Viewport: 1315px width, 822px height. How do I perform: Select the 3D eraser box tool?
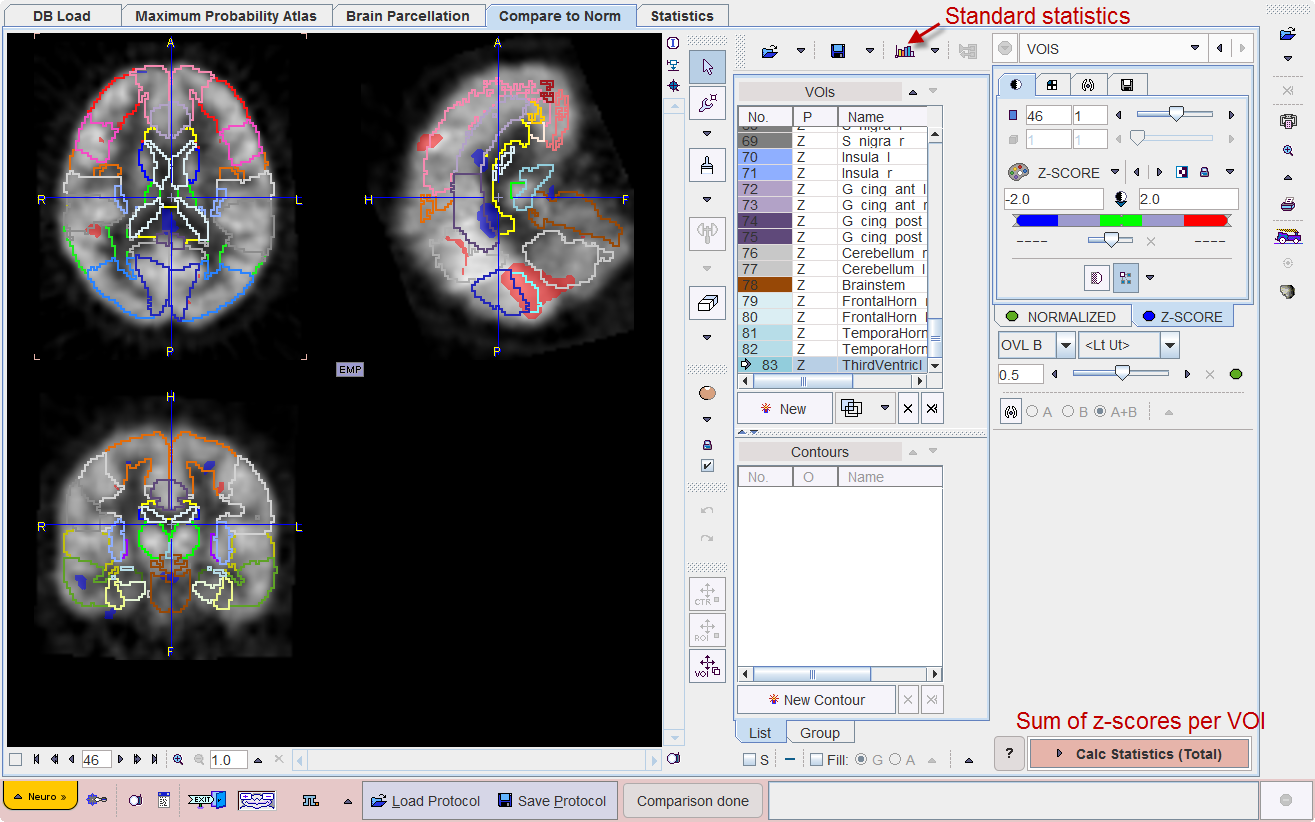[x=707, y=302]
